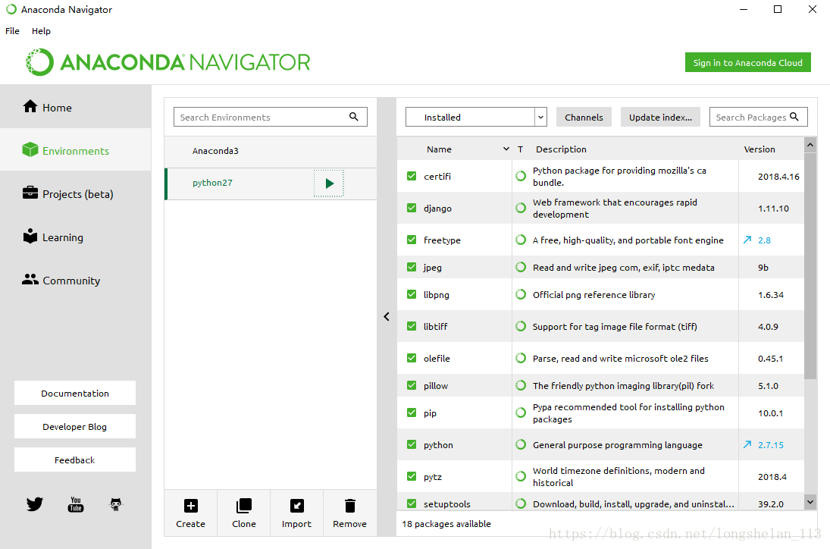Toggle the pillow package checkbox

[411, 385]
